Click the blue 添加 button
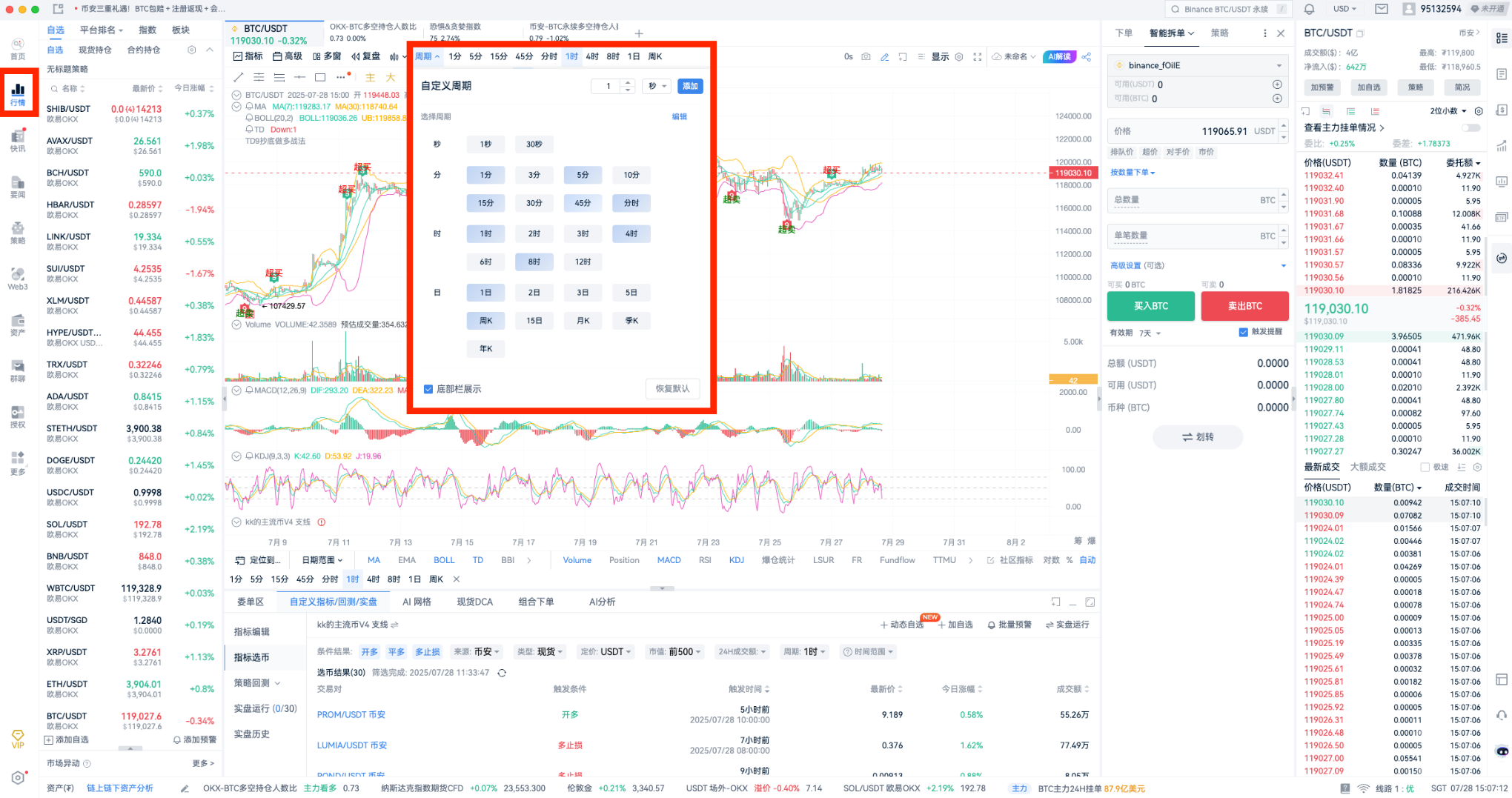This screenshot has width=1512, height=798. 690,86
